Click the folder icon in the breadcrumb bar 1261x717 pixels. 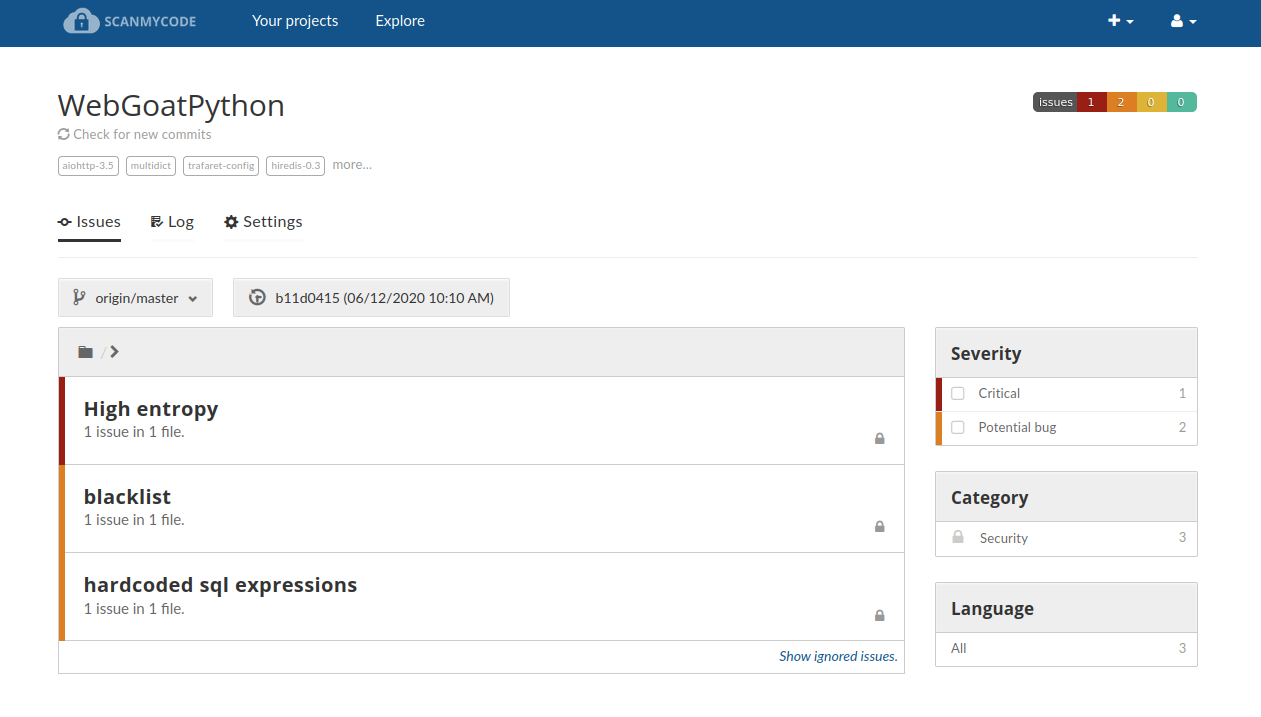tap(86, 352)
